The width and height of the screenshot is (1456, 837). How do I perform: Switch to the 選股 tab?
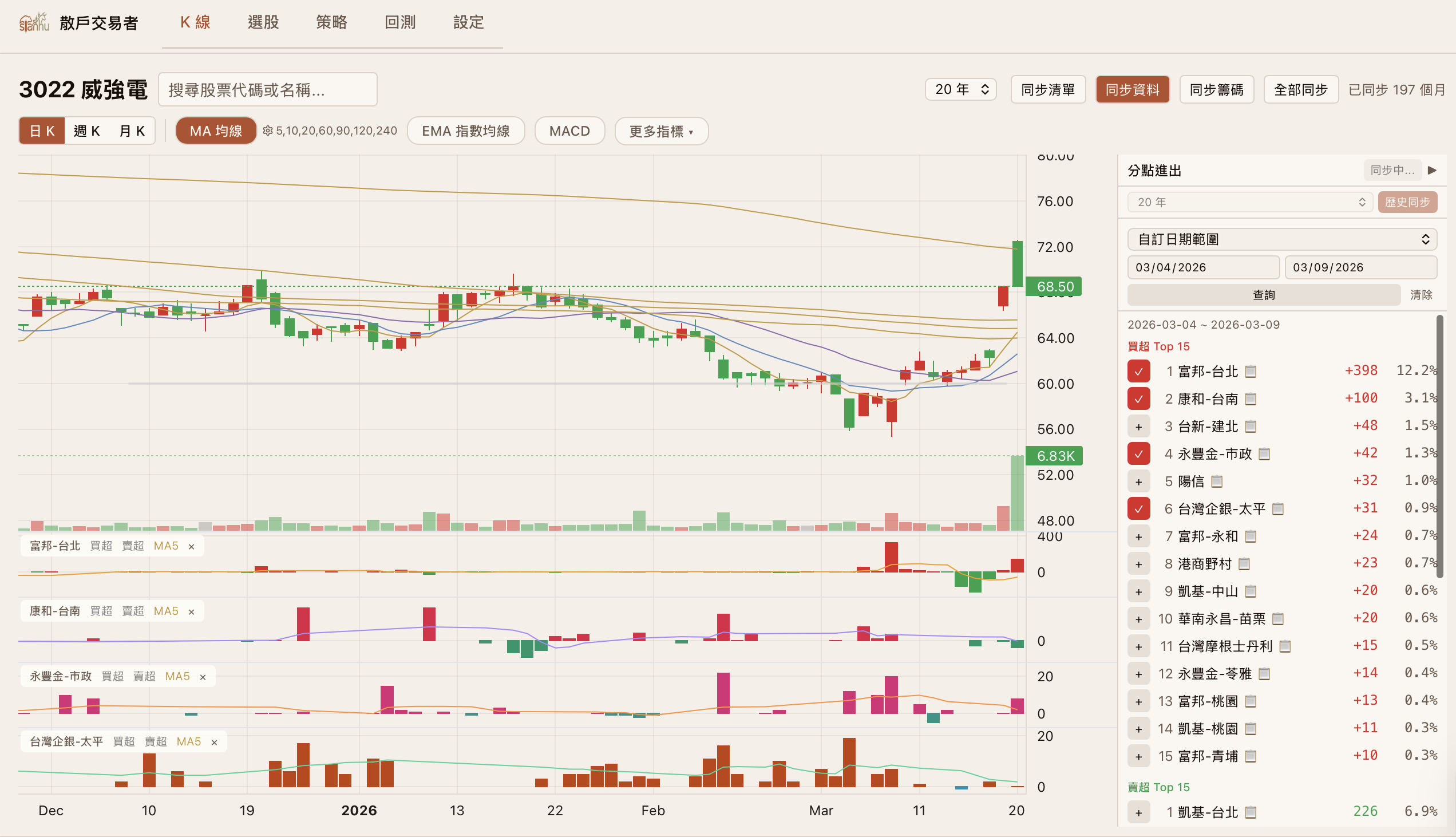(263, 22)
